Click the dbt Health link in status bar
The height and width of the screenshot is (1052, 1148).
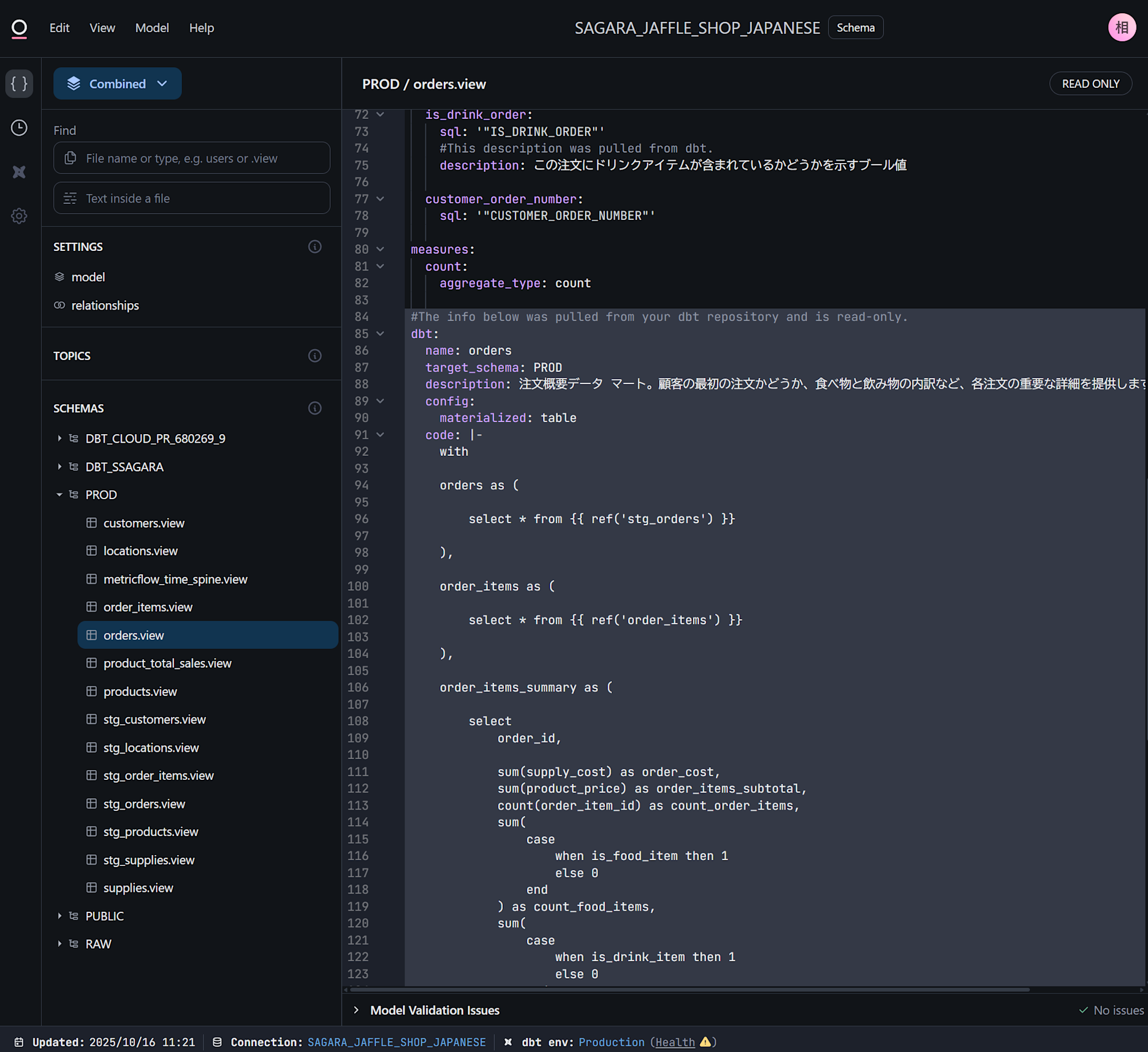click(675, 1042)
